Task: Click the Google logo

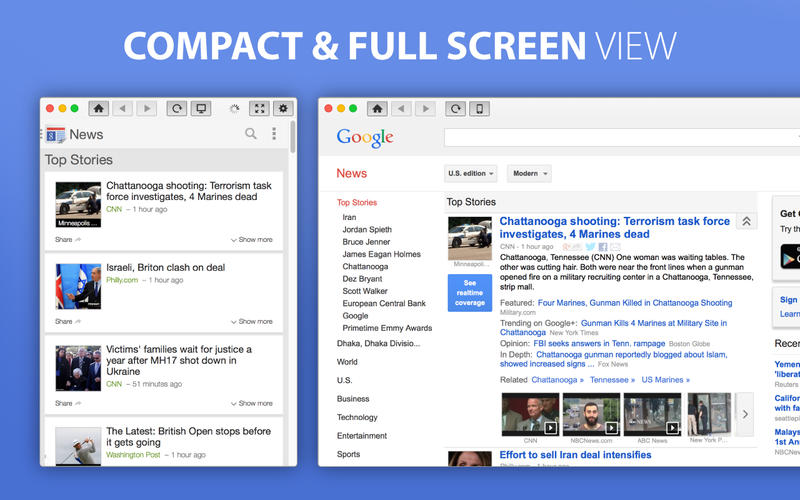Action: [365, 137]
